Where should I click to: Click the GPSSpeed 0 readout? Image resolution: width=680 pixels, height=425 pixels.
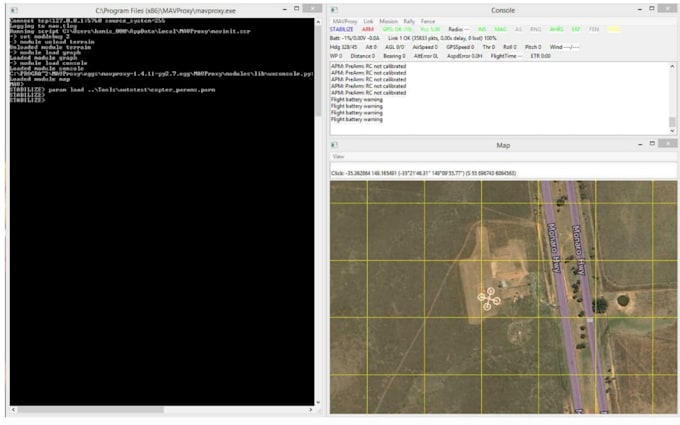(460, 47)
